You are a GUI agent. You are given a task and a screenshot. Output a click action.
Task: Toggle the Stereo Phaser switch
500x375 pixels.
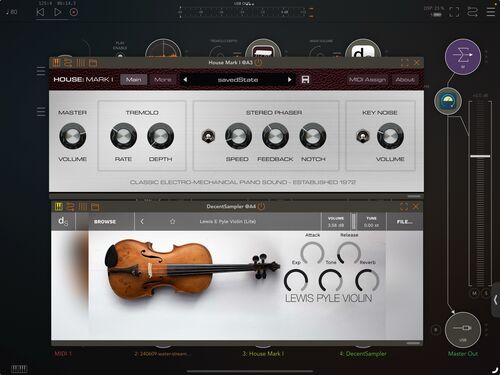click(x=208, y=136)
